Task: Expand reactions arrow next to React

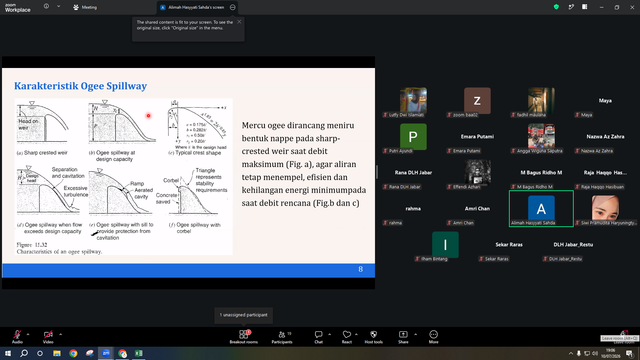Action: point(356,334)
